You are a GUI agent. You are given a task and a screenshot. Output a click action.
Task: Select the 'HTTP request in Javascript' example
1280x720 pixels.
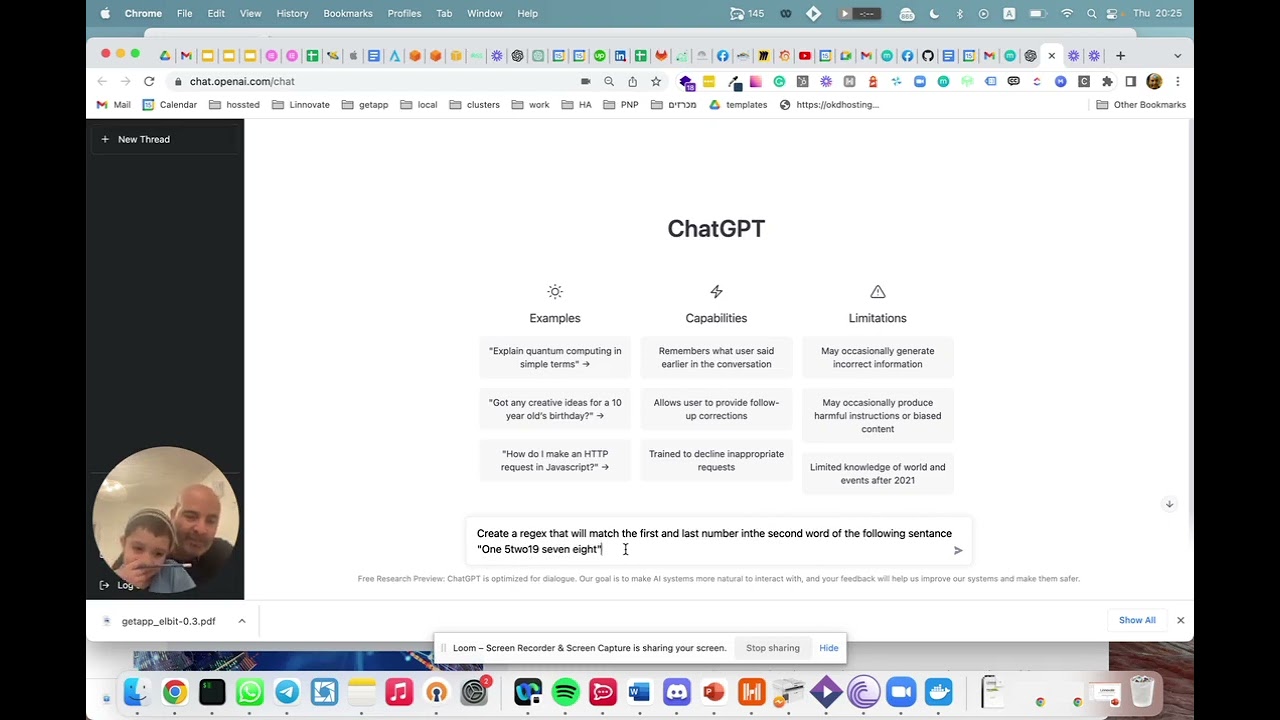(555, 460)
